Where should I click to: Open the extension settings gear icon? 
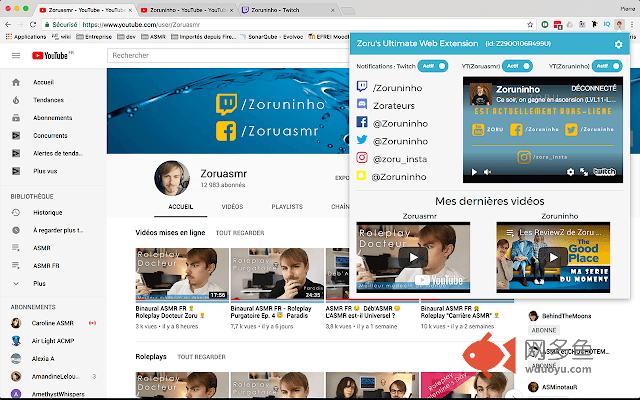point(618,44)
